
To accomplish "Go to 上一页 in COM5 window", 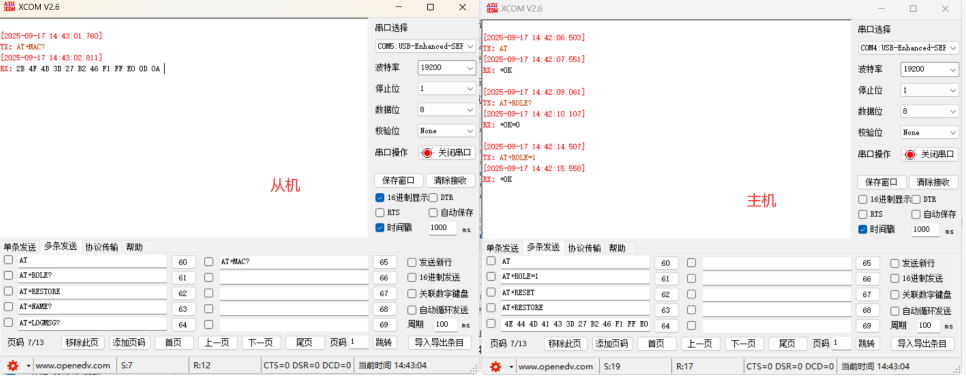I will click(x=218, y=343).
